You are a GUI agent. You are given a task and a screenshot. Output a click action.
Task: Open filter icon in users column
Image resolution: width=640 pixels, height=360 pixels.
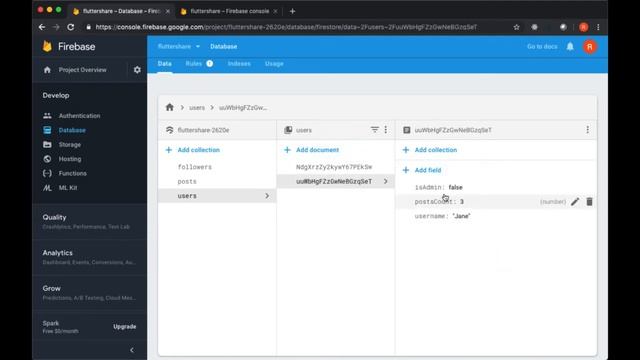pyautogui.click(x=374, y=130)
